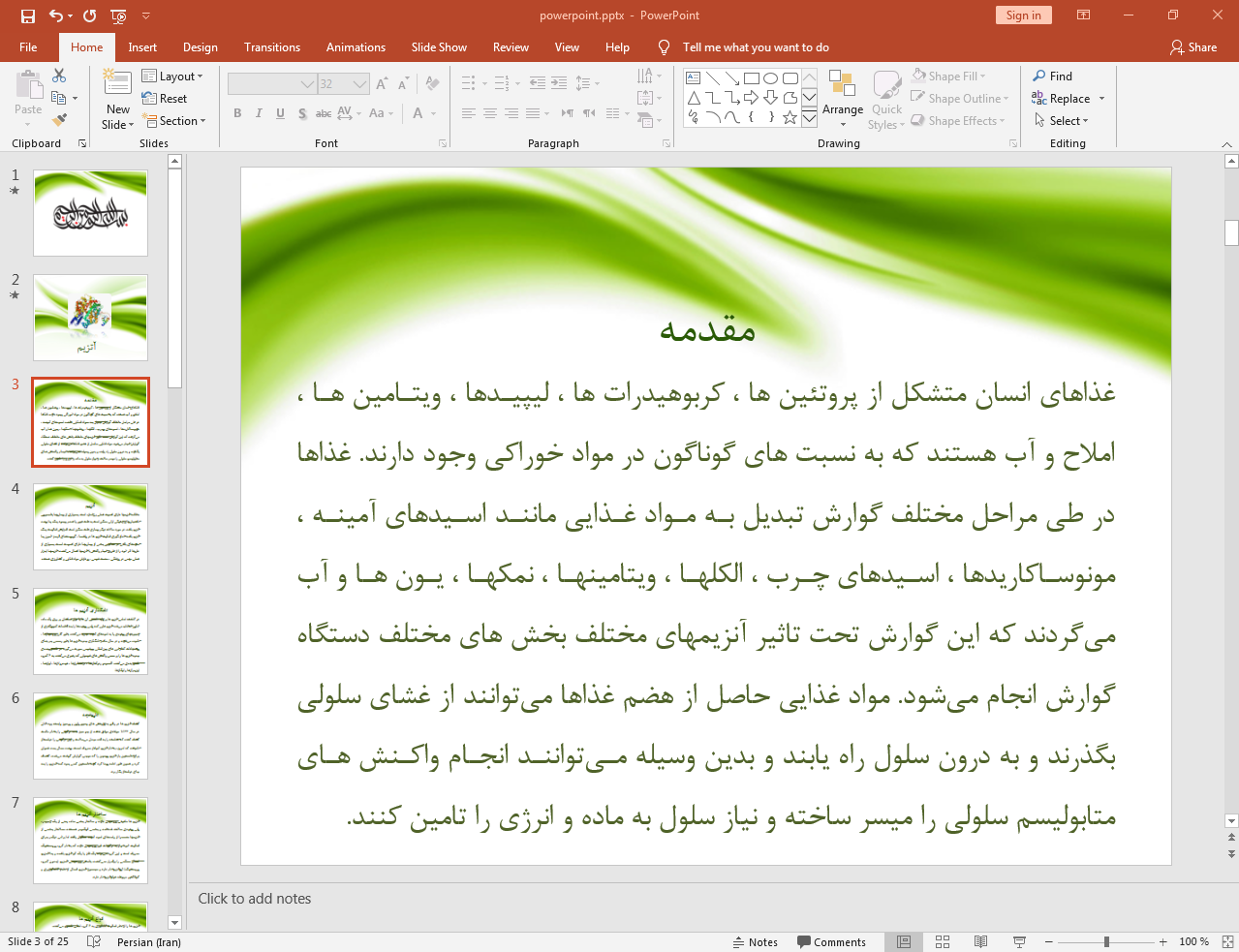
Task: Undo the last action
Action: pos(56,15)
